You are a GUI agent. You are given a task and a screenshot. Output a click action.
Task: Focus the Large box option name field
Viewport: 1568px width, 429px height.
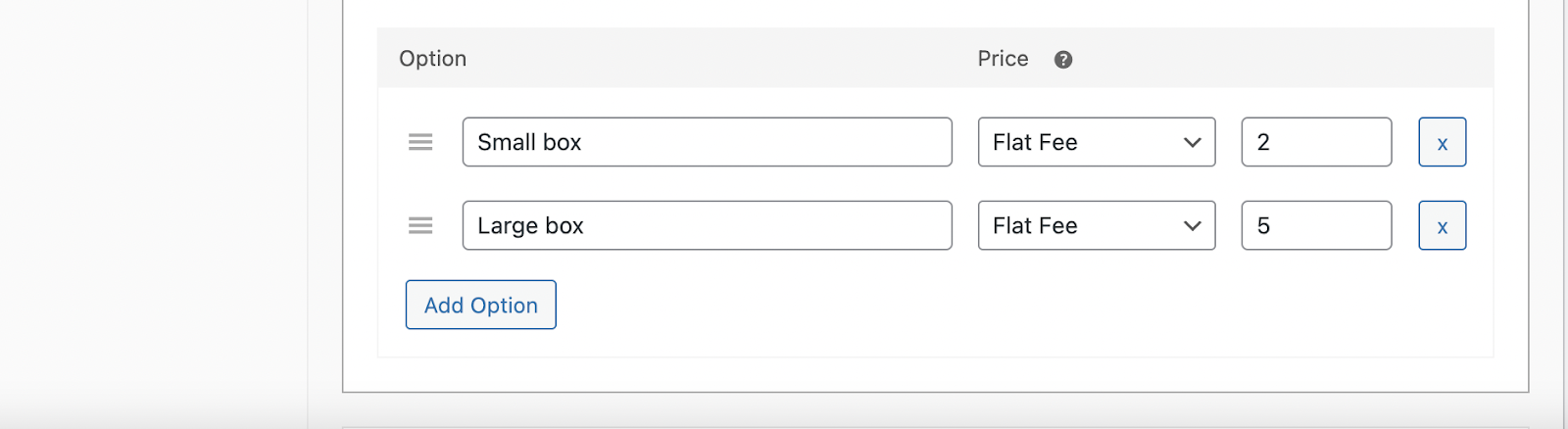pyautogui.click(x=707, y=225)
